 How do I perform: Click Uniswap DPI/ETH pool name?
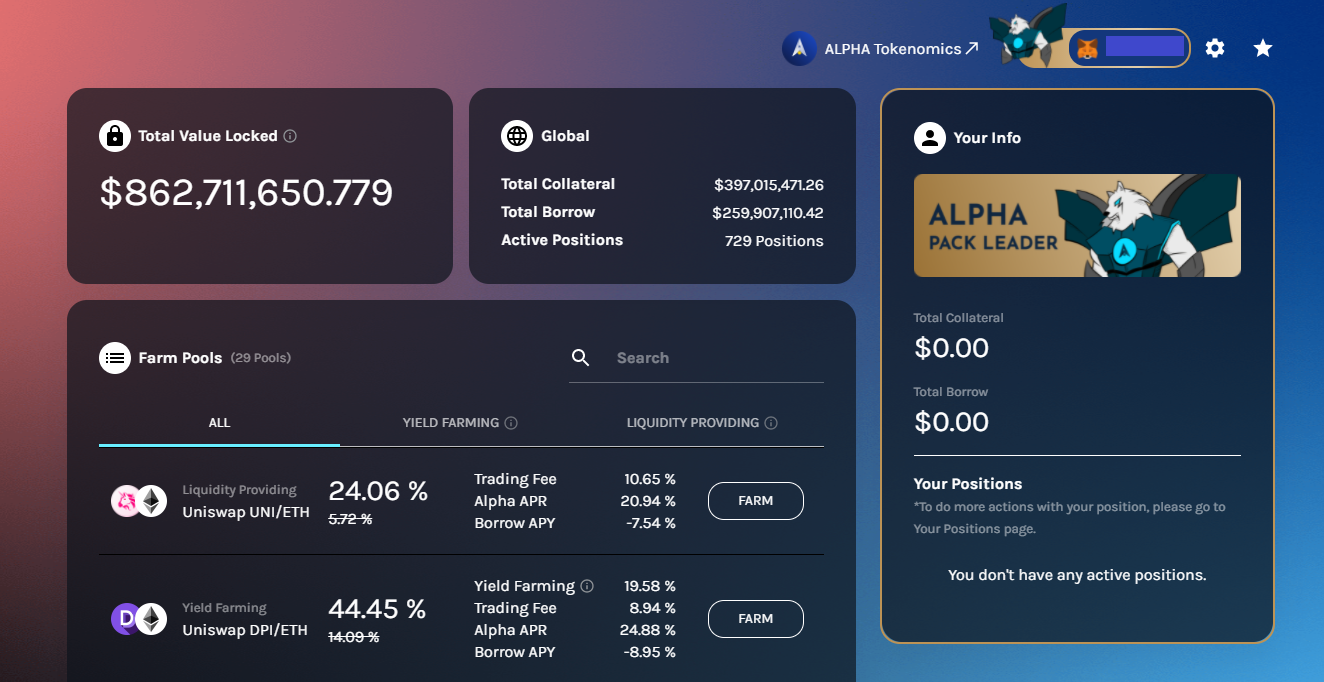pyautogui.click(x=245, y=630)
